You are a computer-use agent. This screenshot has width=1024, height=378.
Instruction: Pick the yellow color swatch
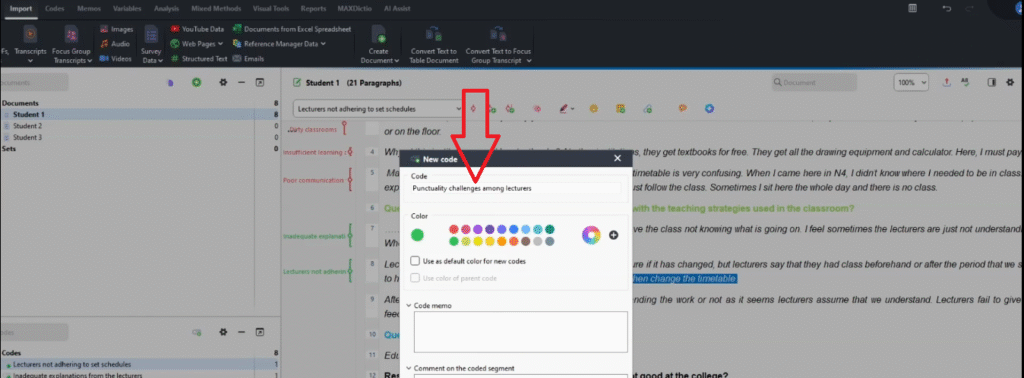(477, 242)
